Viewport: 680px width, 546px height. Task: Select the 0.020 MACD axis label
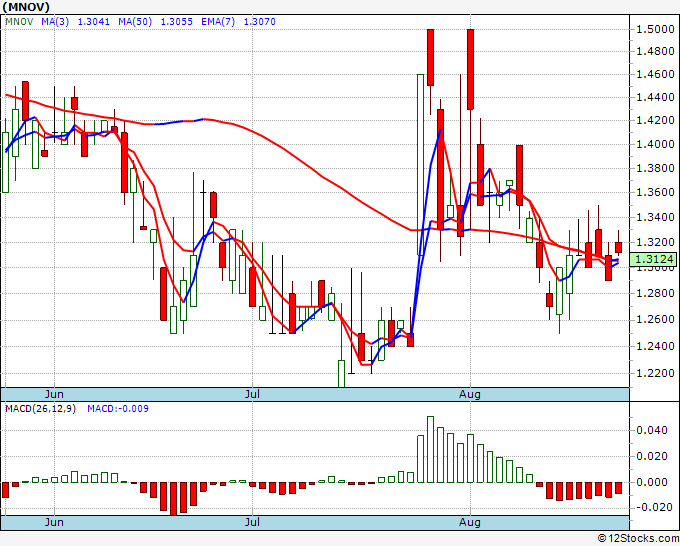(652, 456)
